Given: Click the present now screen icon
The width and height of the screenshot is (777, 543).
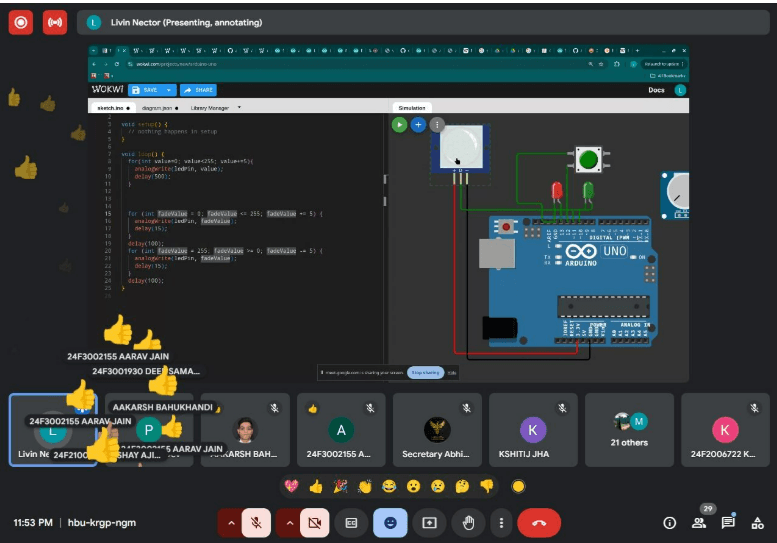Looking at the screenshot, I should (429, 523).
